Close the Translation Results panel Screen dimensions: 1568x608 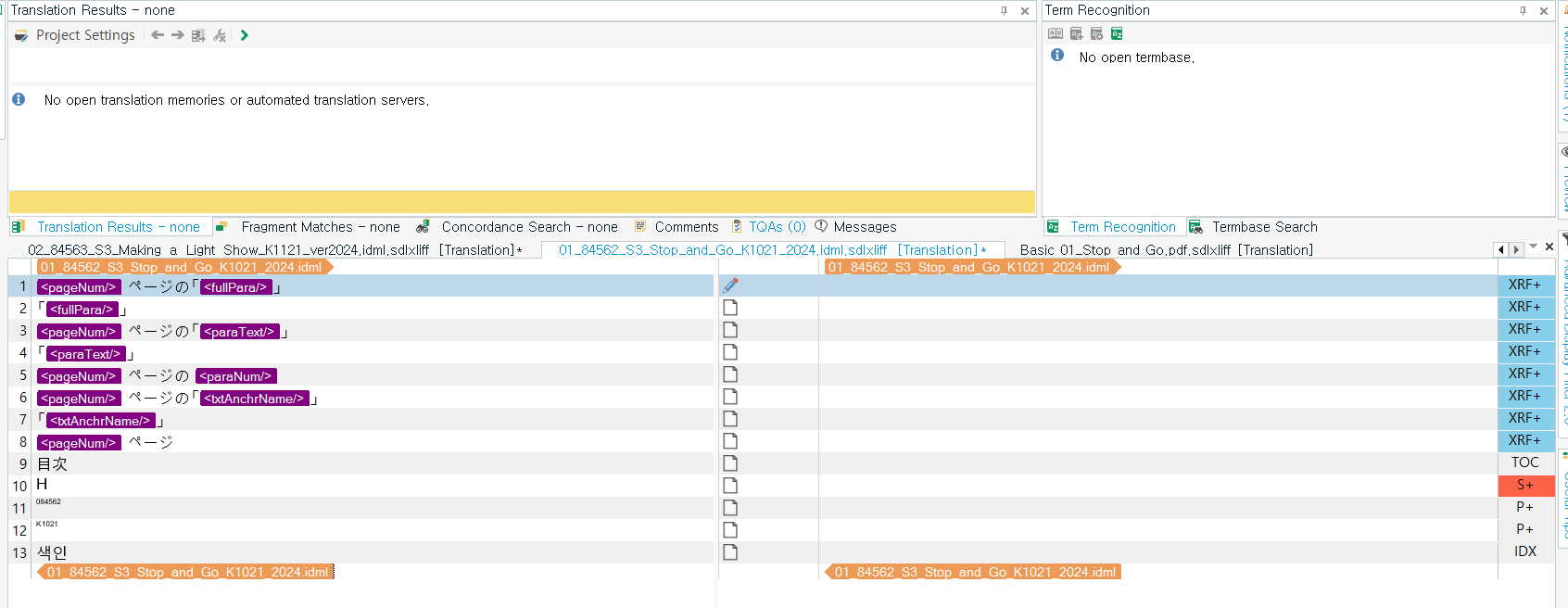1025,11
